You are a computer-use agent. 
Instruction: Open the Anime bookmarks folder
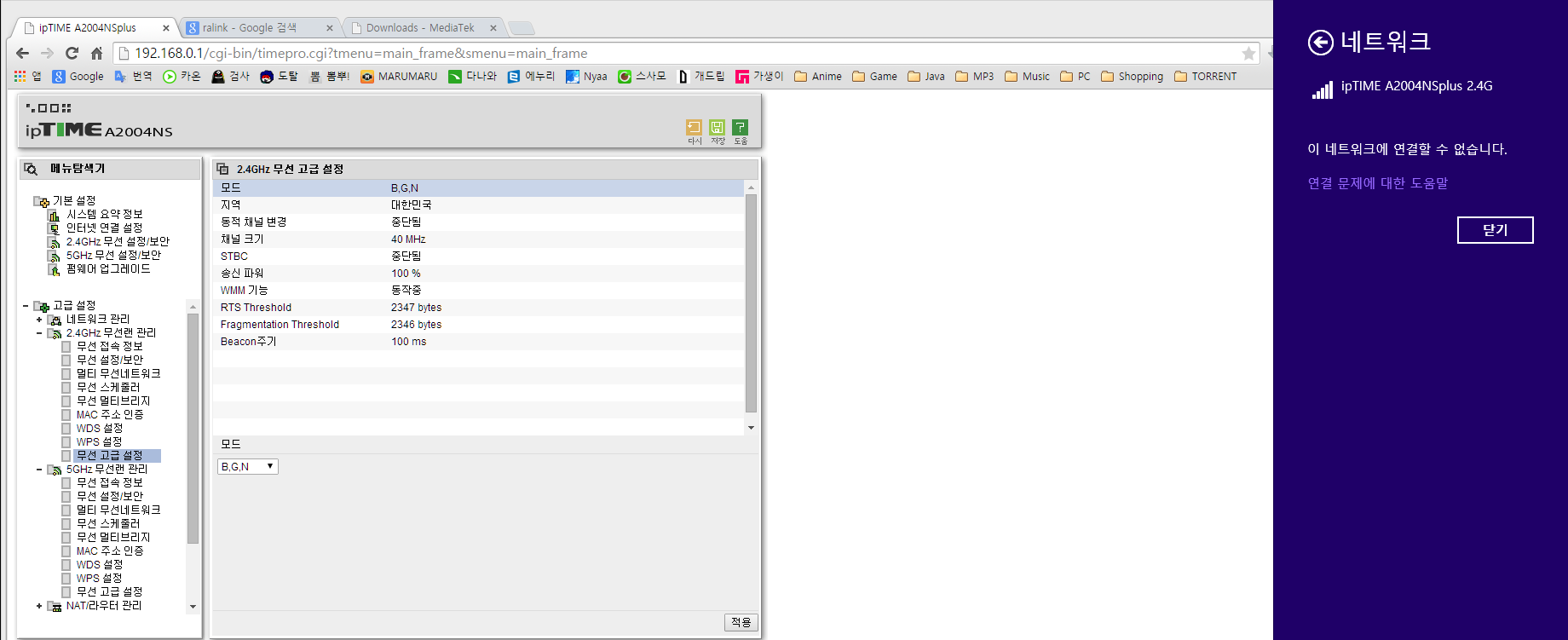(x=818, y=77)
